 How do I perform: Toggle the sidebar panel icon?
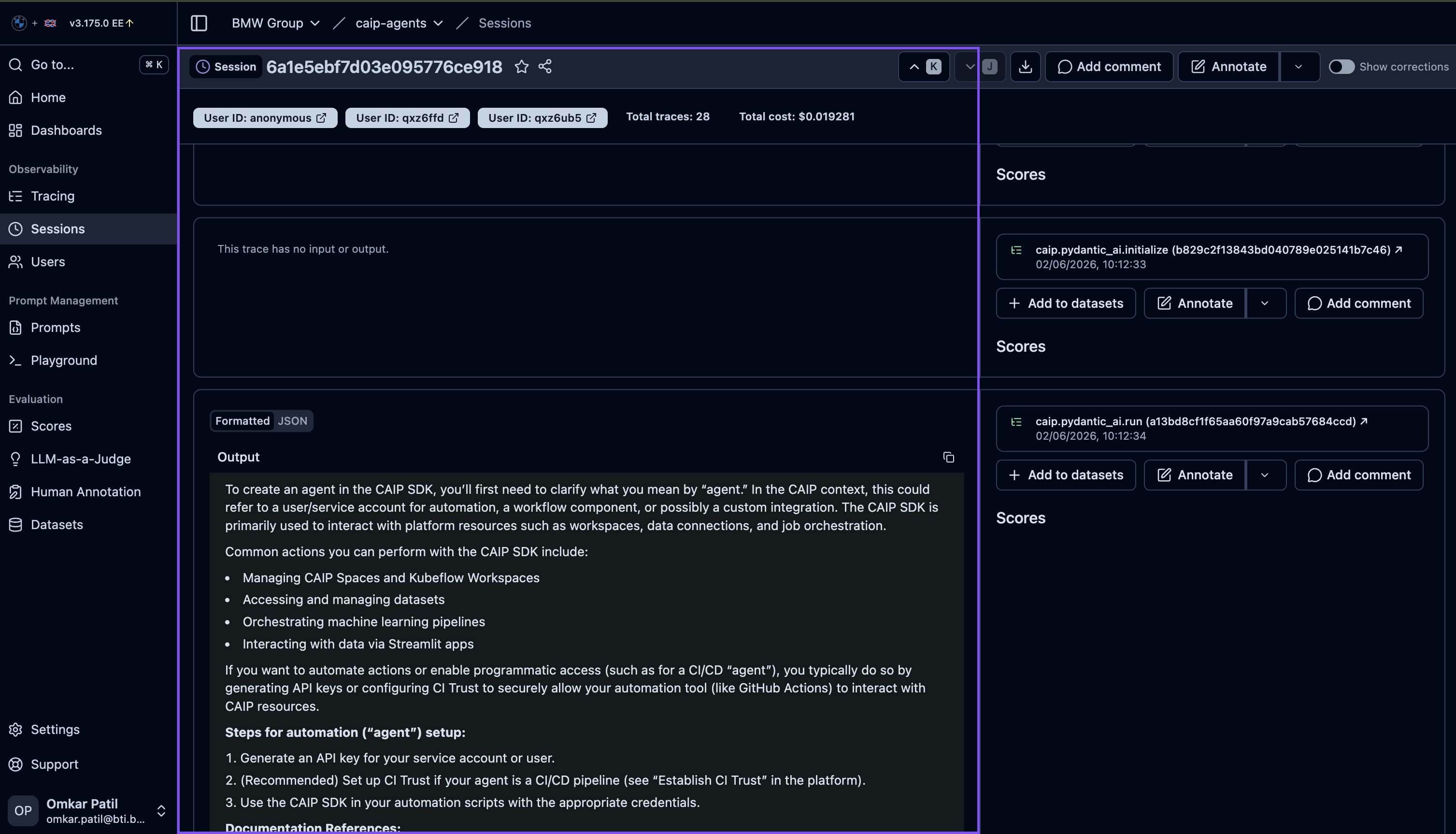coord(199,23)
